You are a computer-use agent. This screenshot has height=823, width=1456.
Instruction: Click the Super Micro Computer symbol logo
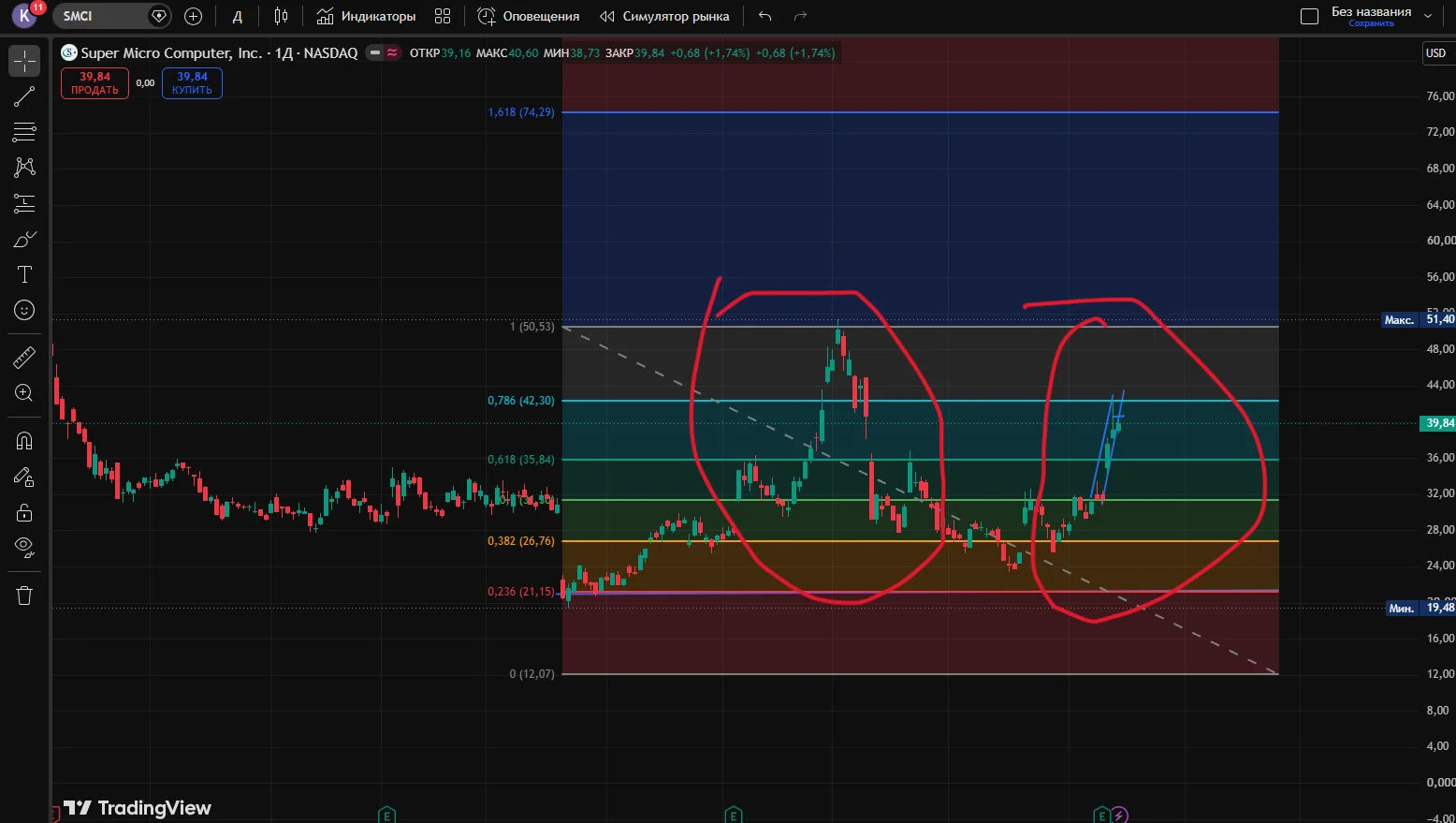[69, 52]
